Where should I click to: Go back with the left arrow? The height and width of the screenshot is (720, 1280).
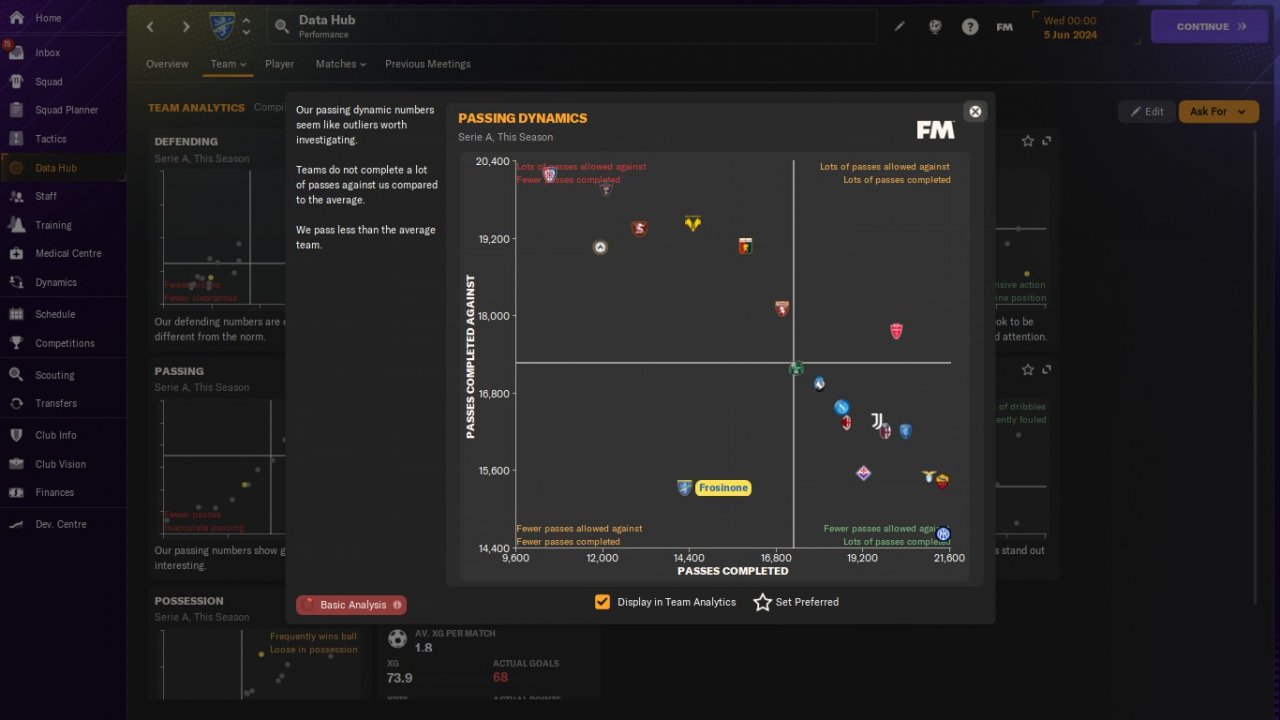(150, 27)
